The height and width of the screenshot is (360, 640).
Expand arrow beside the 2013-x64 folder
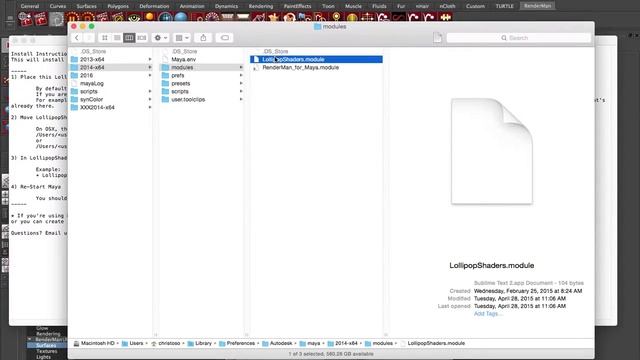click(150, 59)
